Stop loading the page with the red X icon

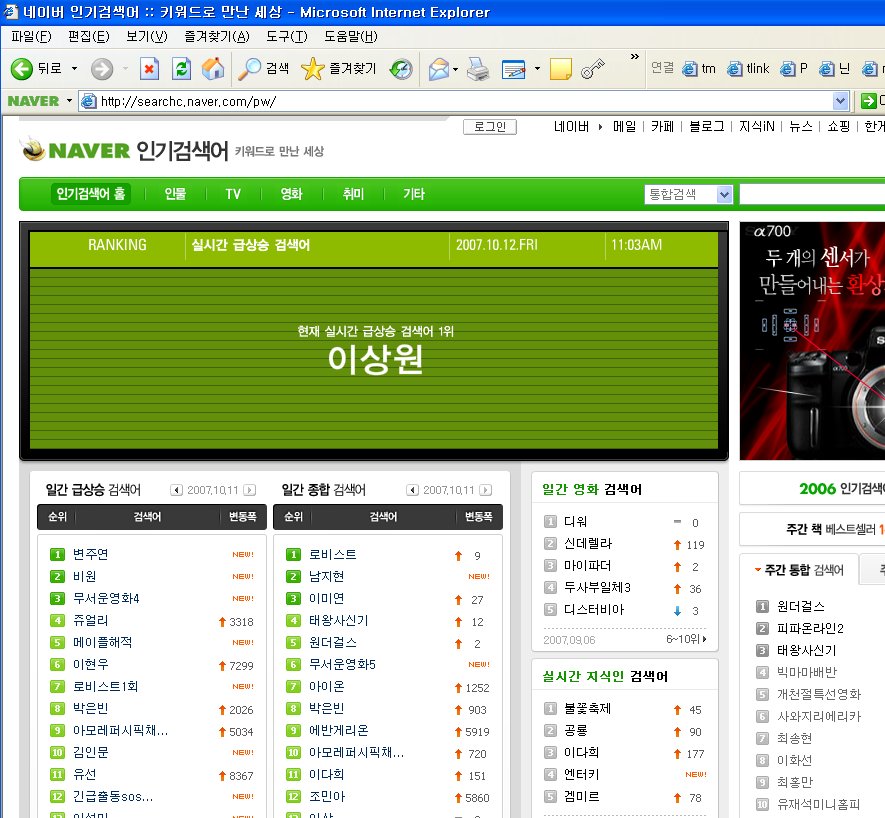point(149,69)
